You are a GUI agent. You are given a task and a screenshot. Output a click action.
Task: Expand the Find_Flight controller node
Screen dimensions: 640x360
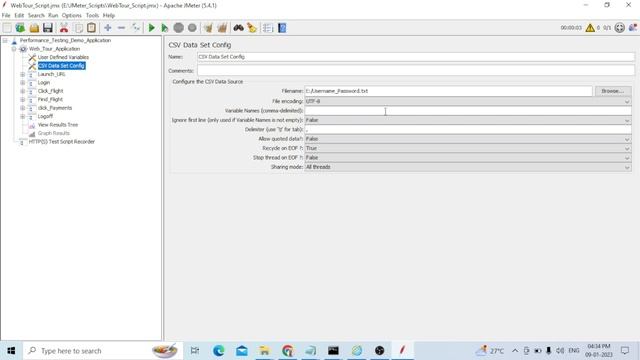(x=23, y=100)
